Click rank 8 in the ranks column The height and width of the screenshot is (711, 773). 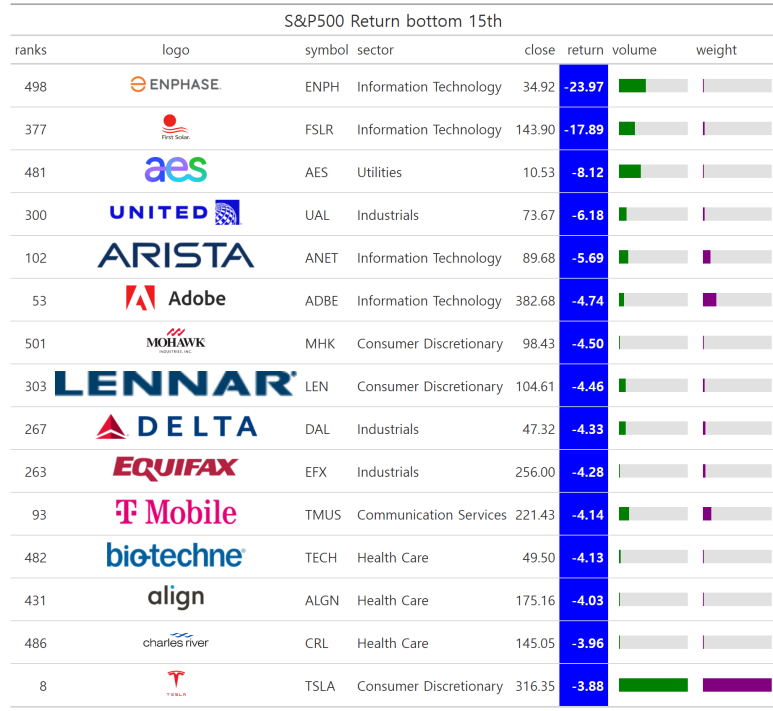coord(43,686)
